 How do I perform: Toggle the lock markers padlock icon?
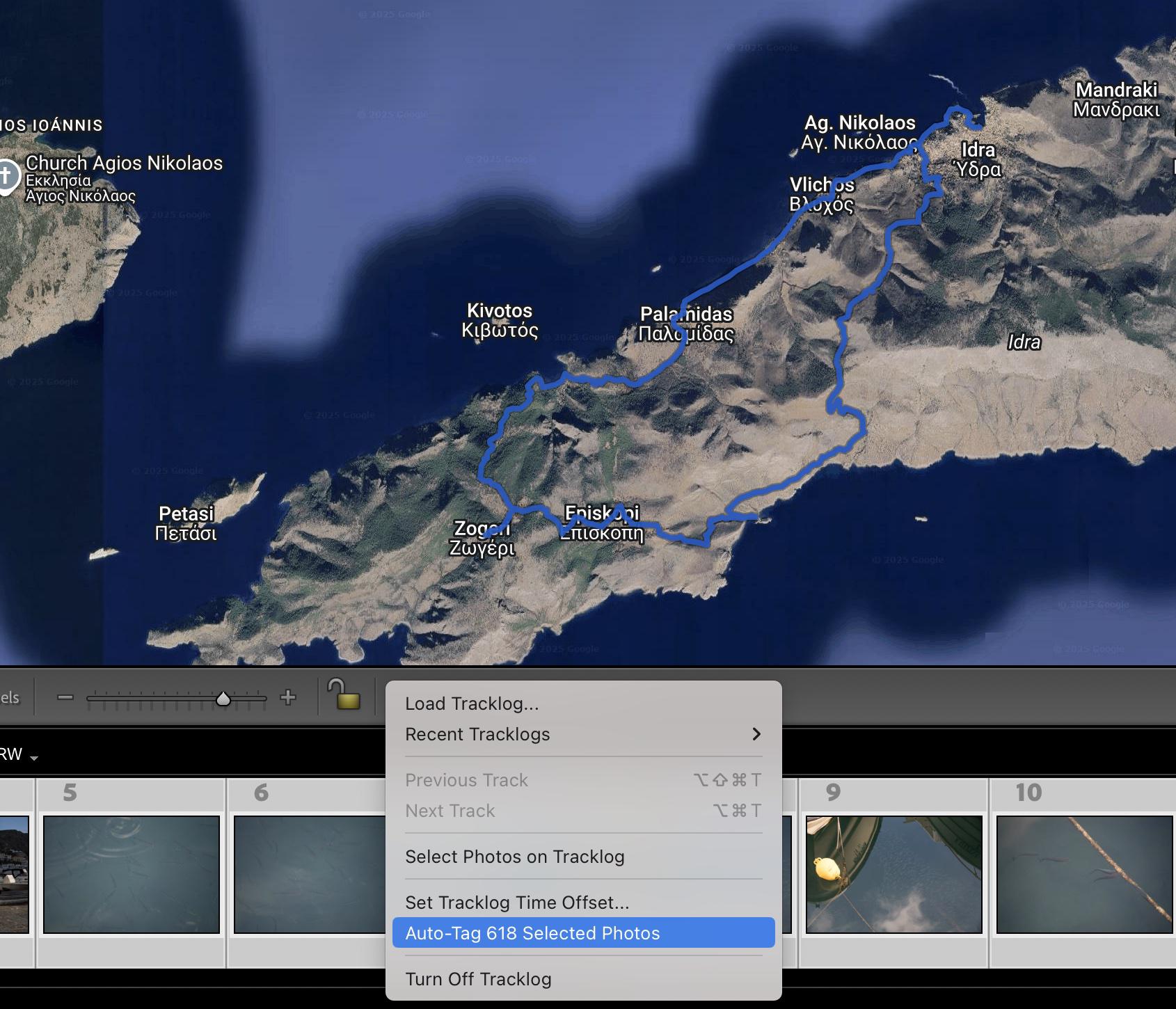click(344, 695)
